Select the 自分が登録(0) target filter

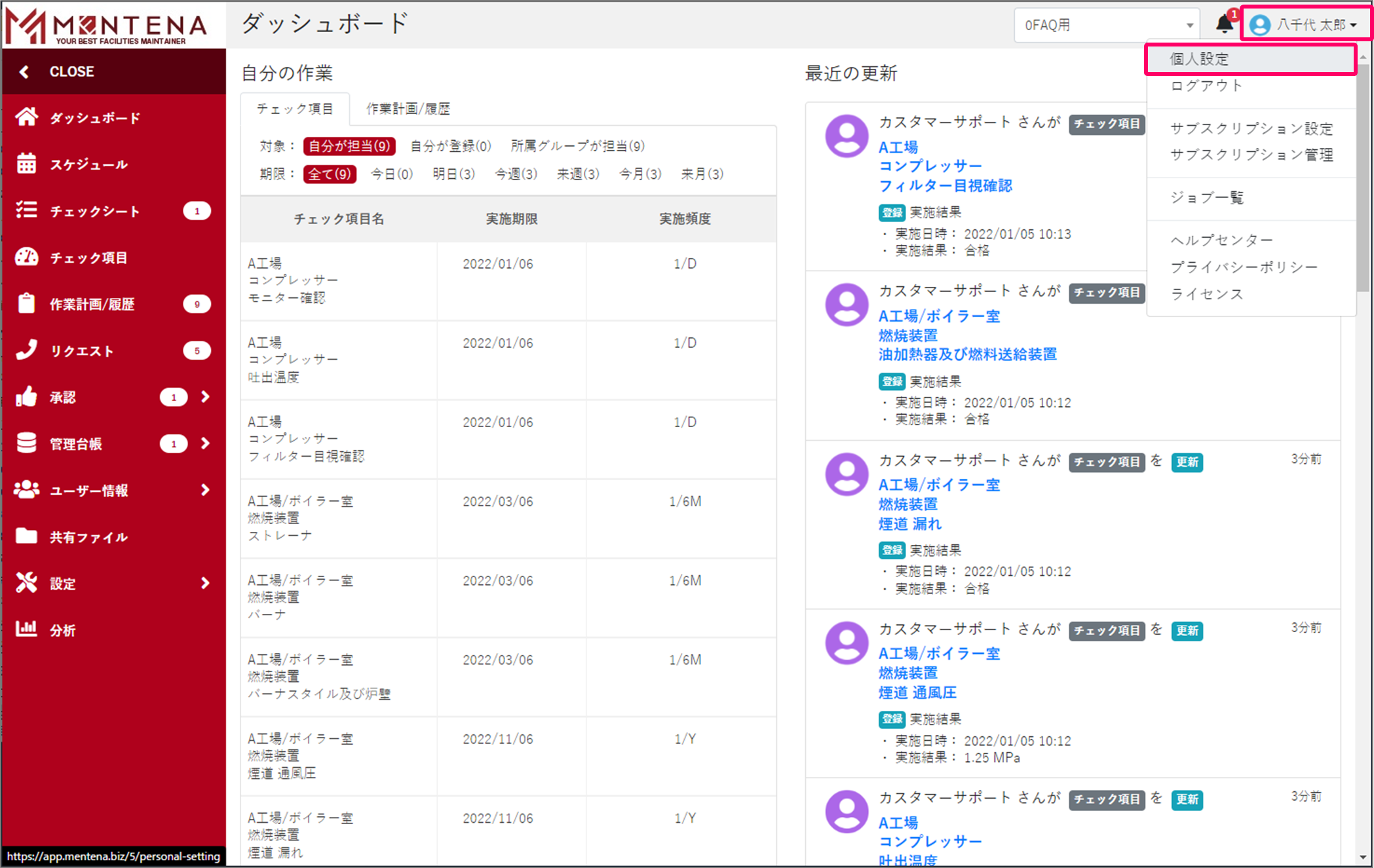(x=450, y=146)
